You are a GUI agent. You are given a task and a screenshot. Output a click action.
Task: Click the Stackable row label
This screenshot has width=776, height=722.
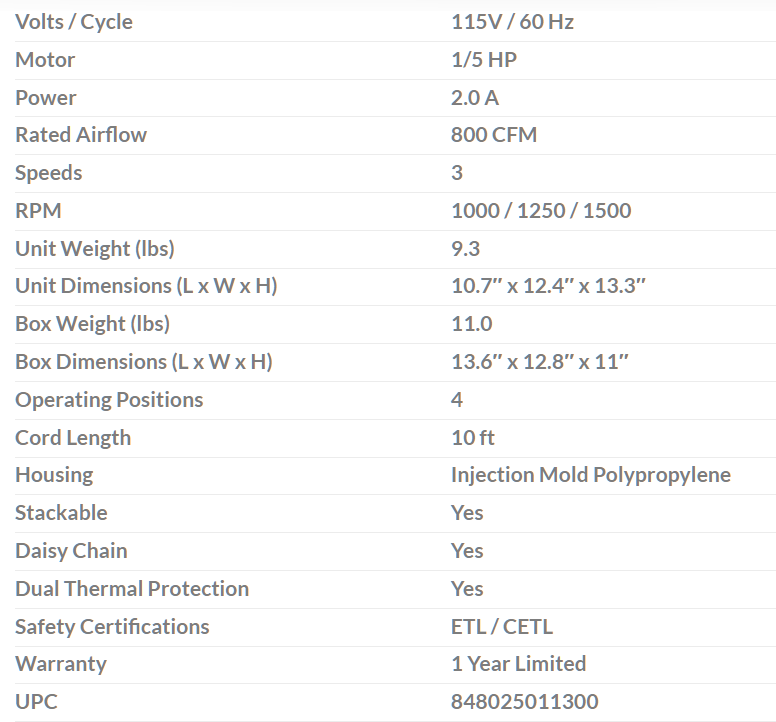point(61,513)
